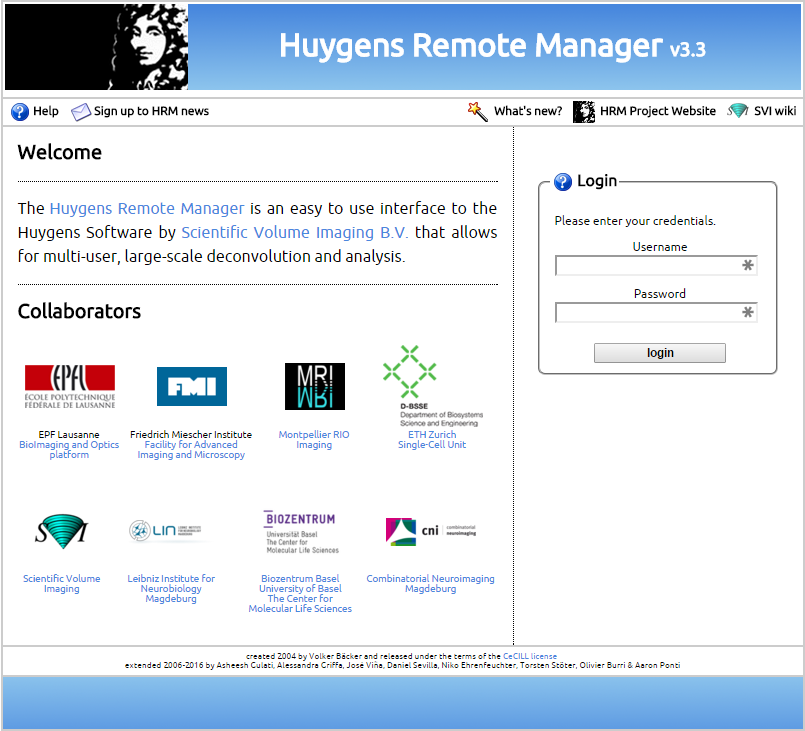Select Sign up to HRM news
The image size is (805, 731).
tap(151, 111)
